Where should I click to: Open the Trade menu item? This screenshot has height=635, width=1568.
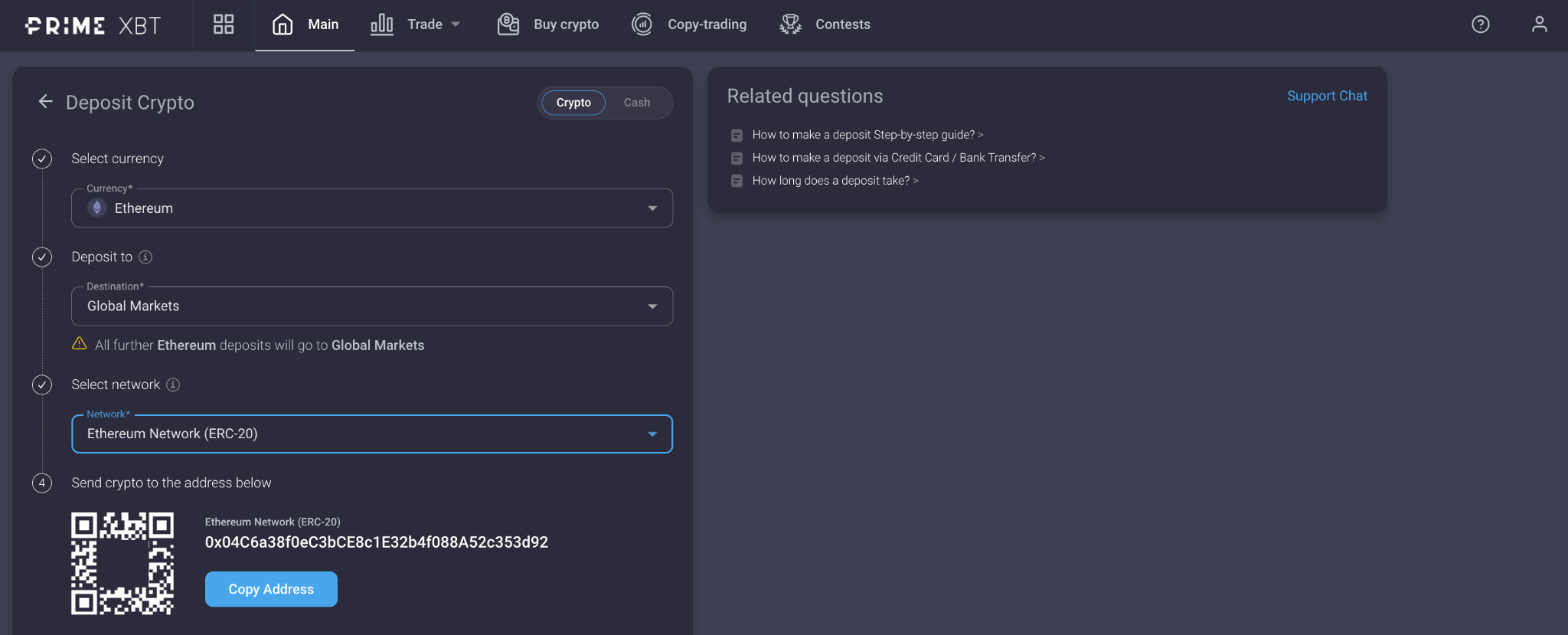tap(425, 25)
